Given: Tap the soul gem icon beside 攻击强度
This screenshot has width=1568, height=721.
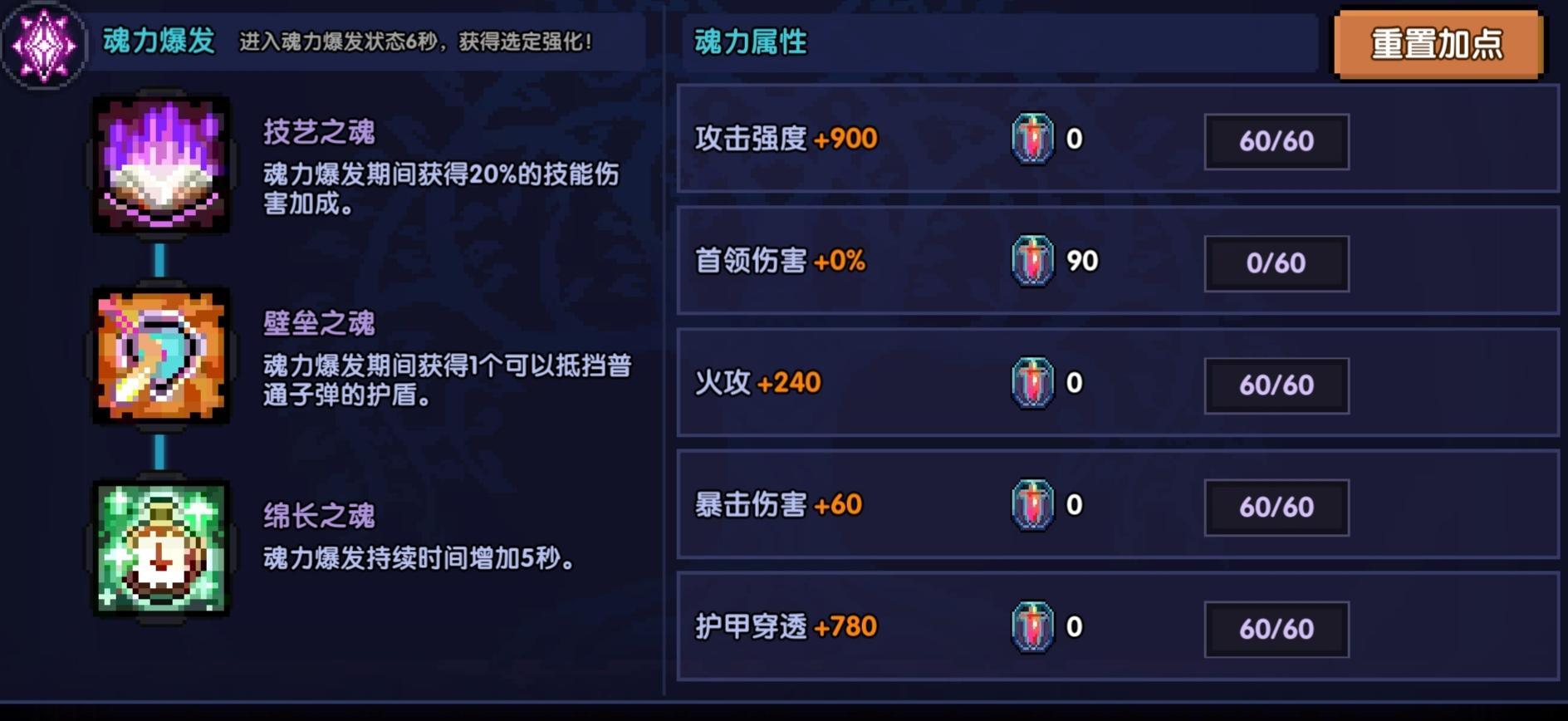Looking at the screenshot, I should [x=1032, y=139].
